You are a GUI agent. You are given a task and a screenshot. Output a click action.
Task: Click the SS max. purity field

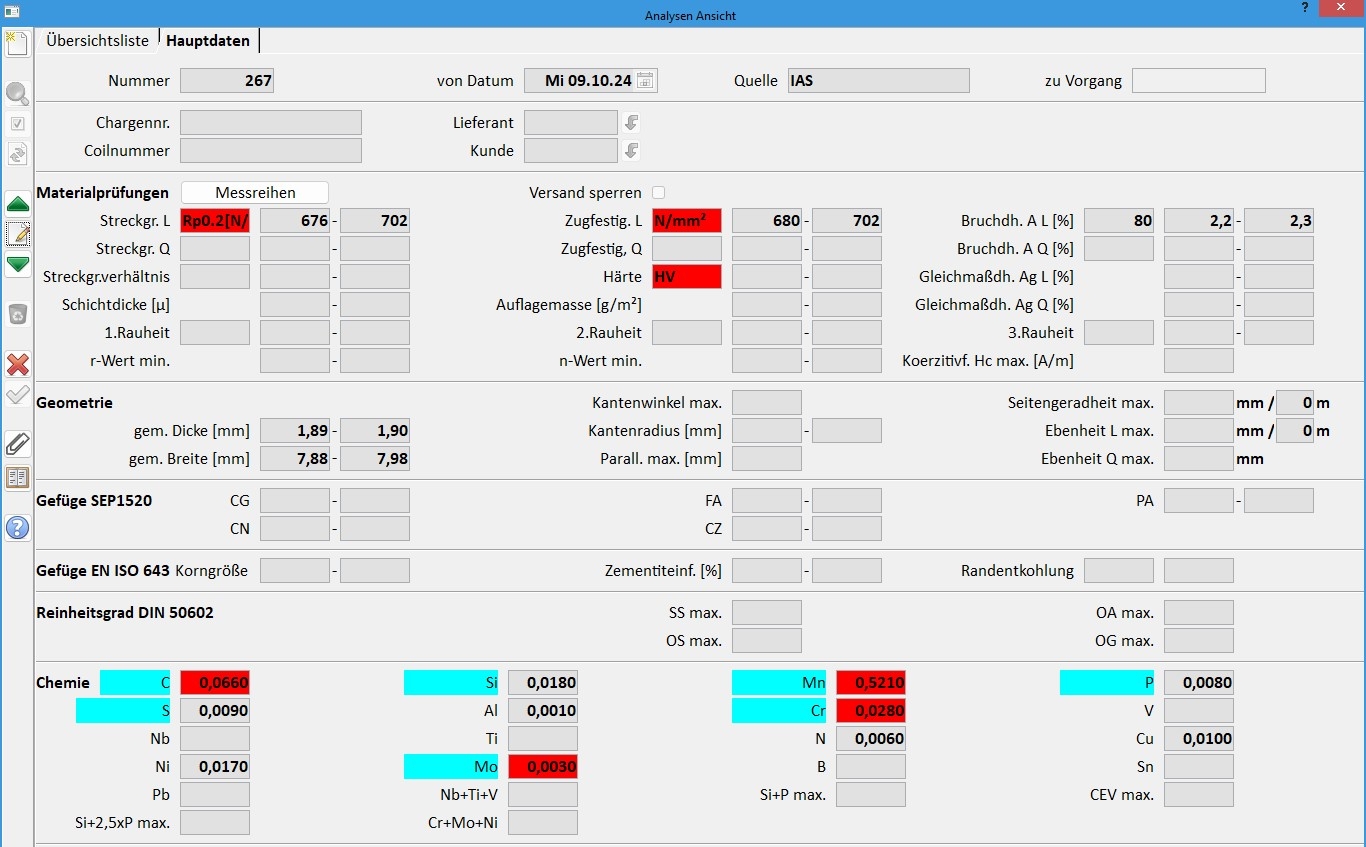[x=767, y=613]
